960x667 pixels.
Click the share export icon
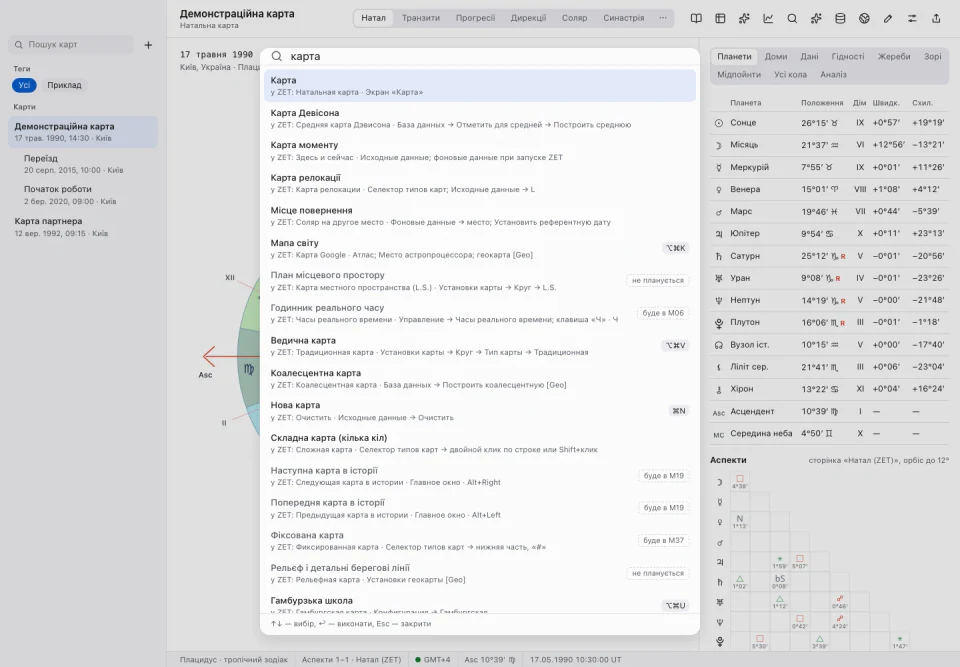point(936,18)
